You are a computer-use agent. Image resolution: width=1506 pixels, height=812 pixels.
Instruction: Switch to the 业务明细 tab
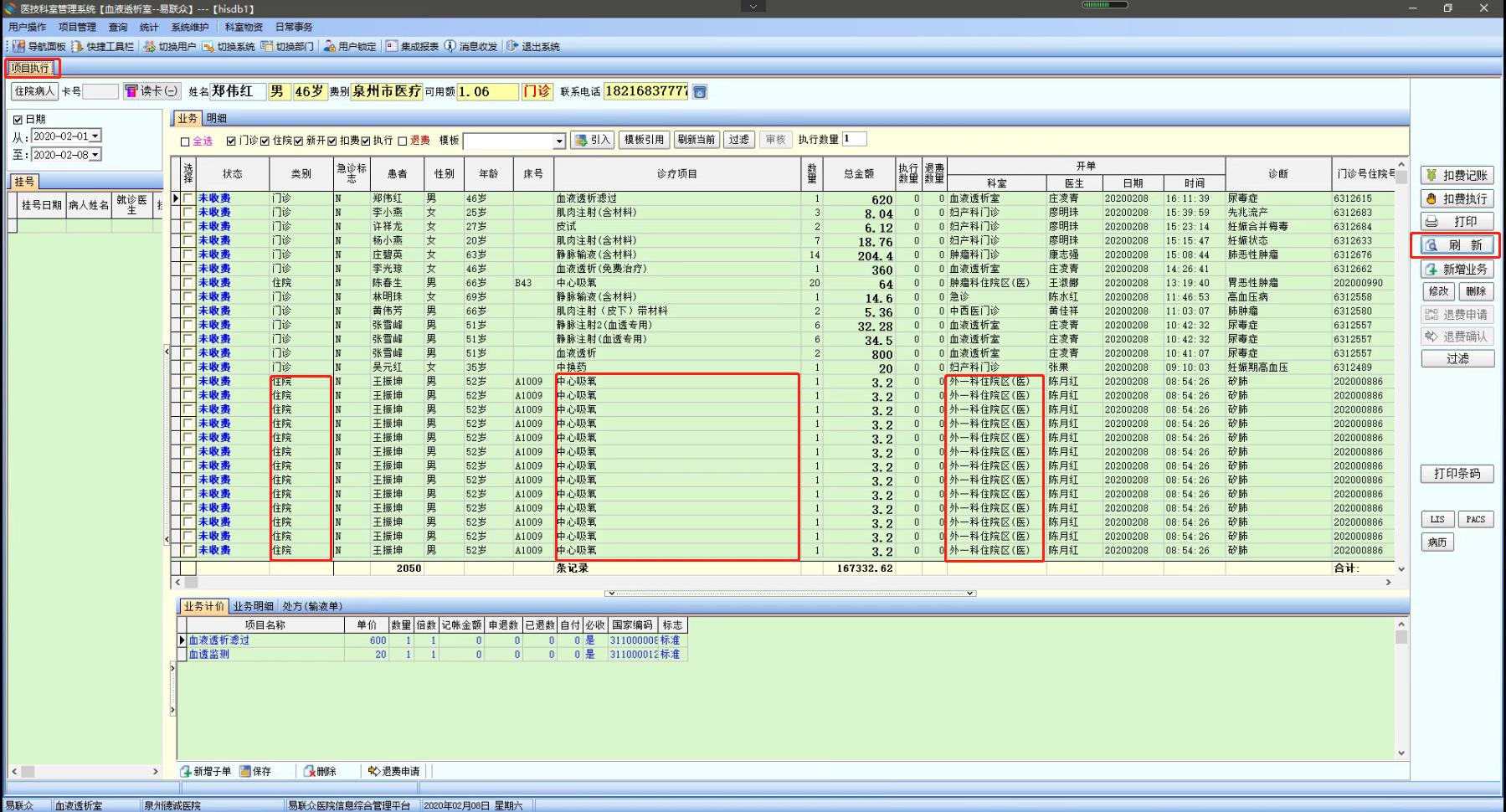[253, 606]
